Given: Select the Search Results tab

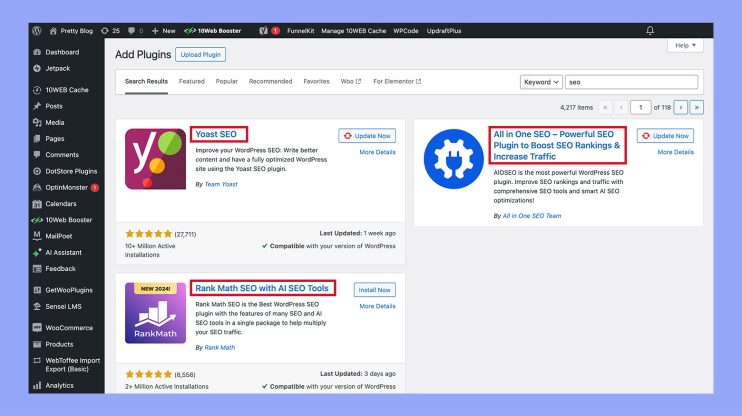Looking at the screenshot, I should [x=146, y=81].
